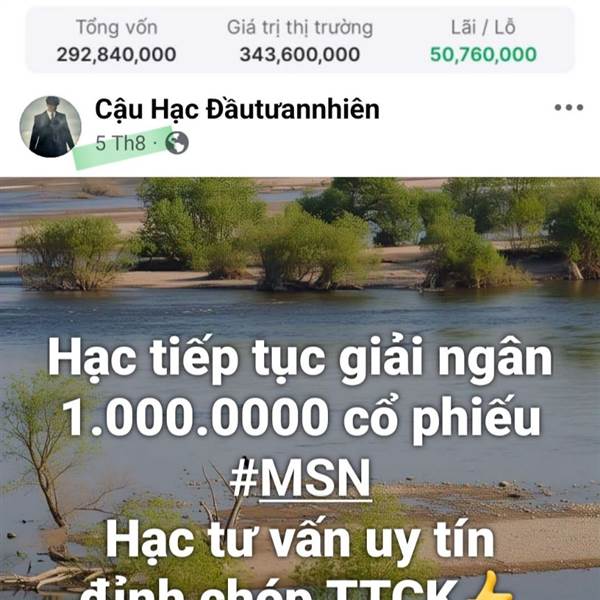
Task: Click the globe public-audience icon
Action: click(177, 143)
